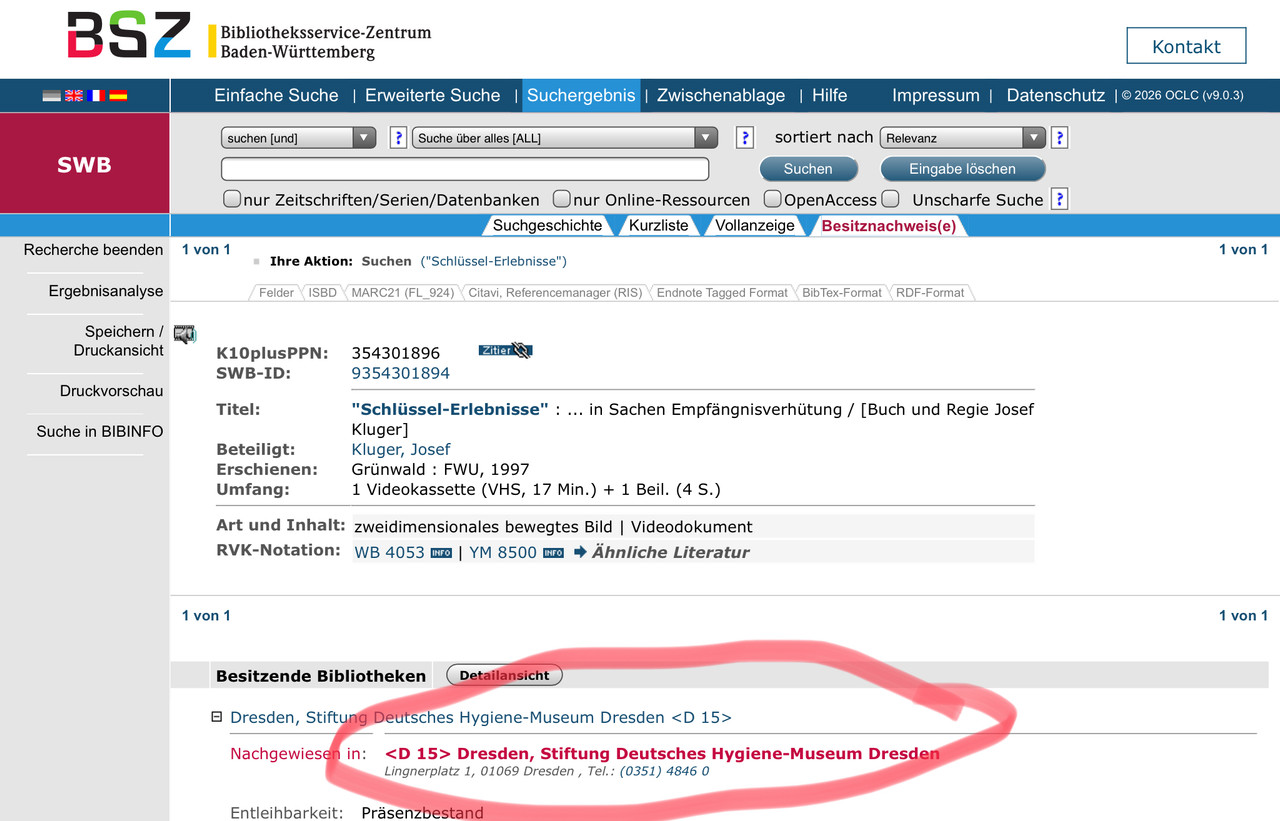Switch to the Kurzliste tab

(x=658, y=225)
